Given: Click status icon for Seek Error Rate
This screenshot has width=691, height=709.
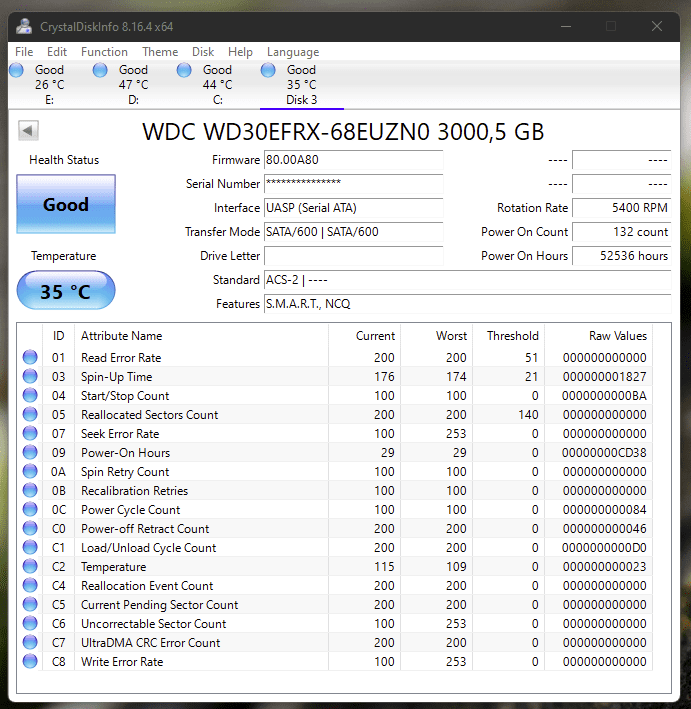Looking at the screenshot, I should [x=30, y=433].
